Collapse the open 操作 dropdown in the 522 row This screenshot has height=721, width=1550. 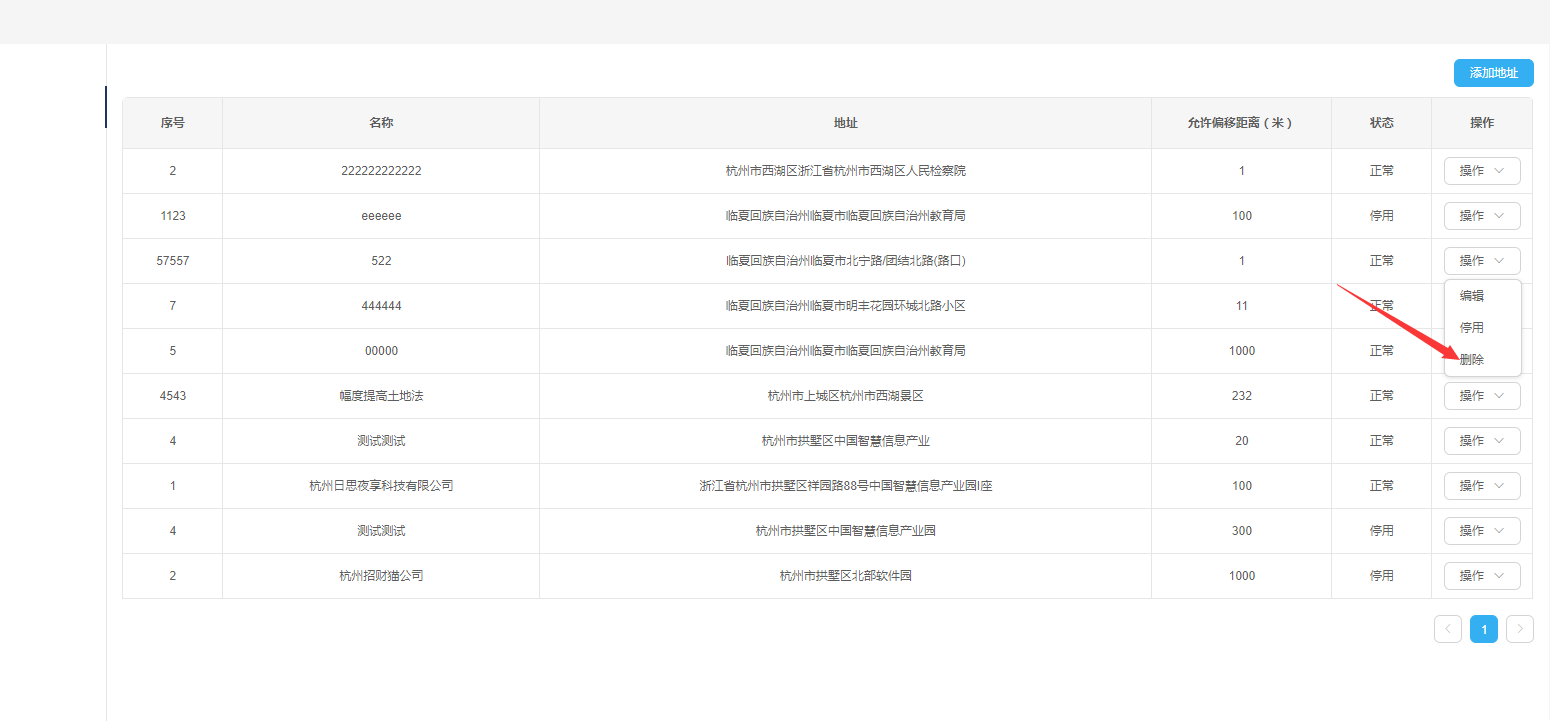1481,261
